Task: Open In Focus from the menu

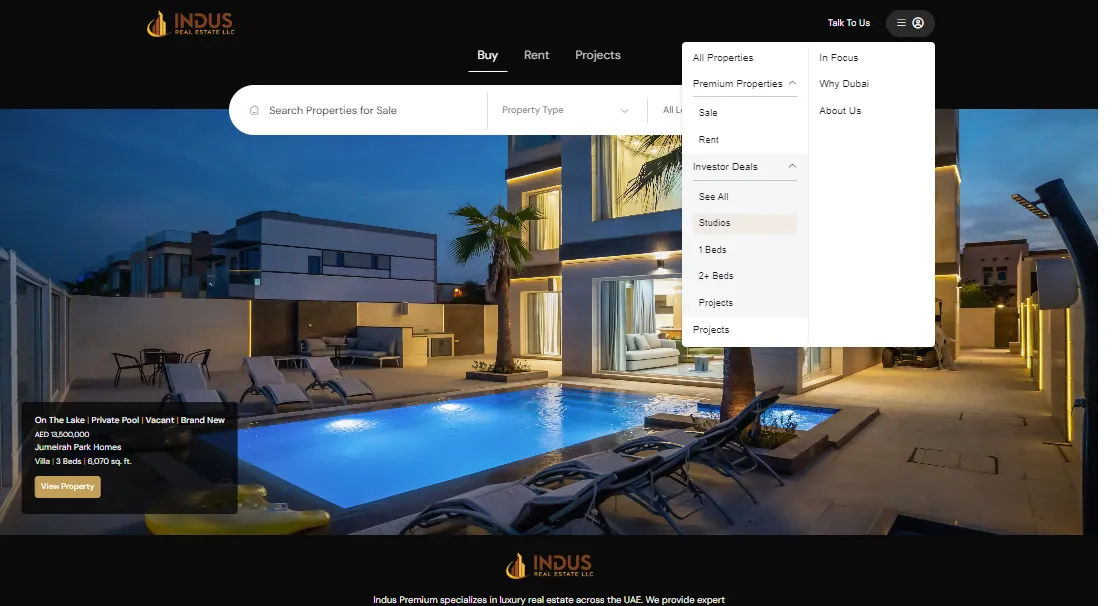Action: point(838,58)
